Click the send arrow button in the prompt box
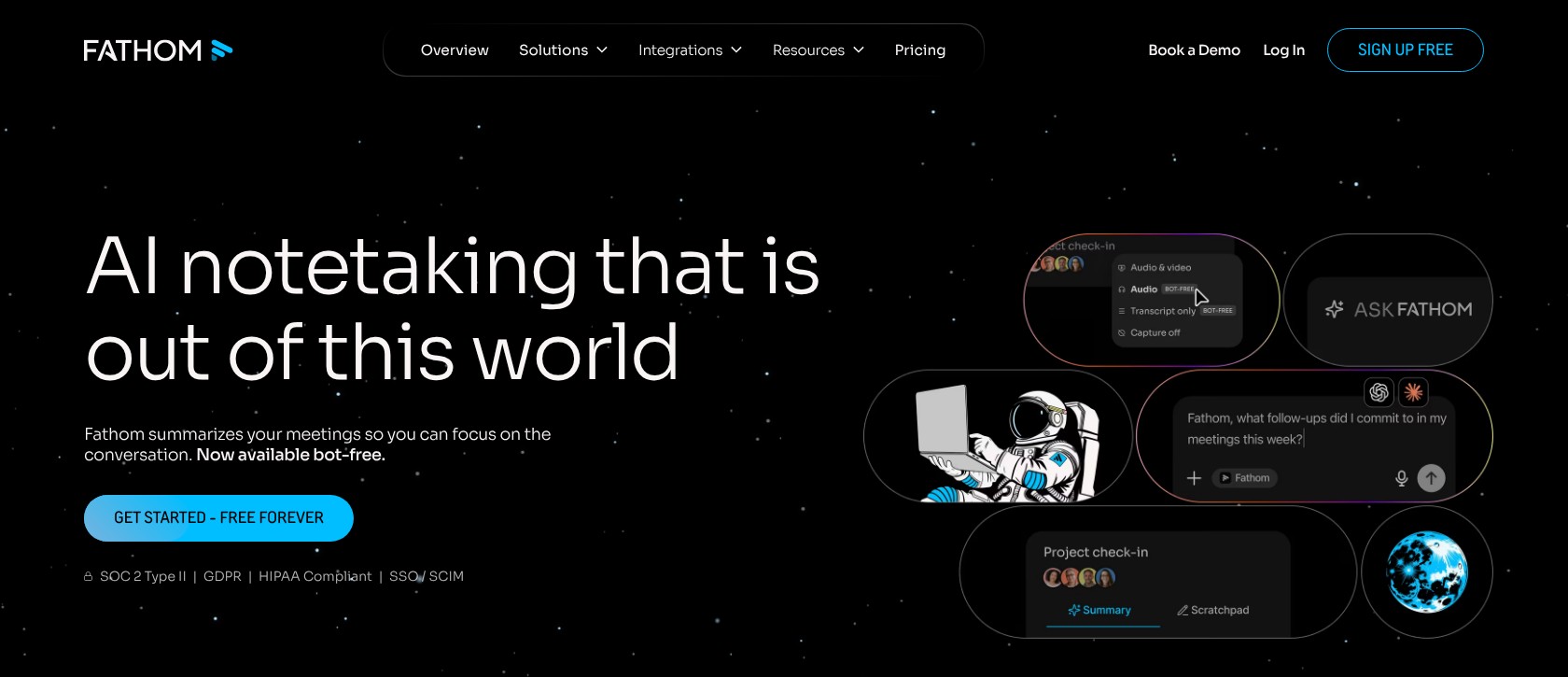This screenshot has width=1568, height=677. (1431, 478)
